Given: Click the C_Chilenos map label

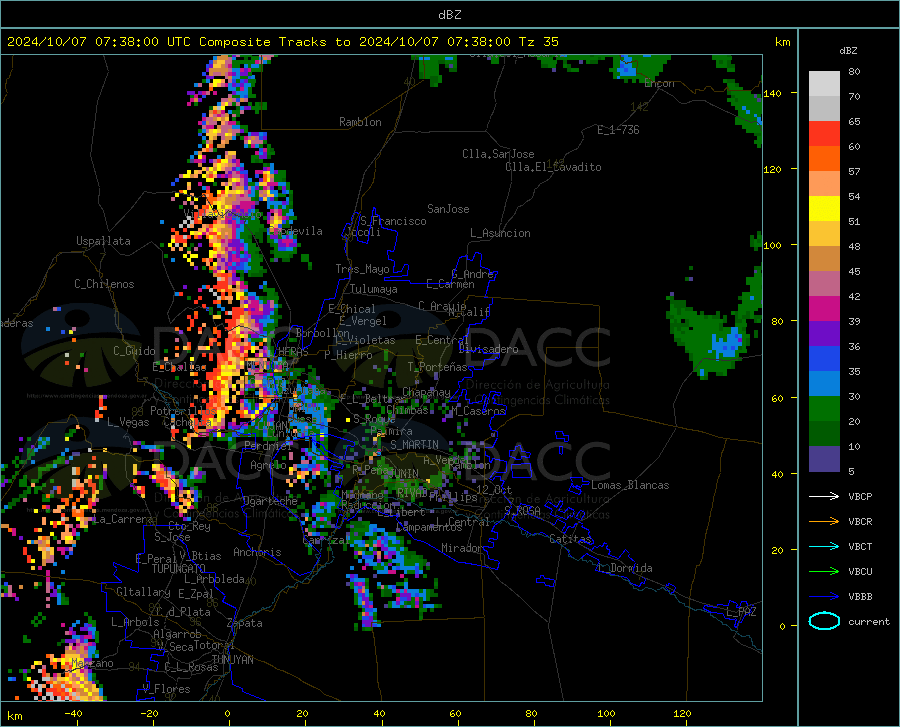Looking at the screenshot, I should [104, 284].
